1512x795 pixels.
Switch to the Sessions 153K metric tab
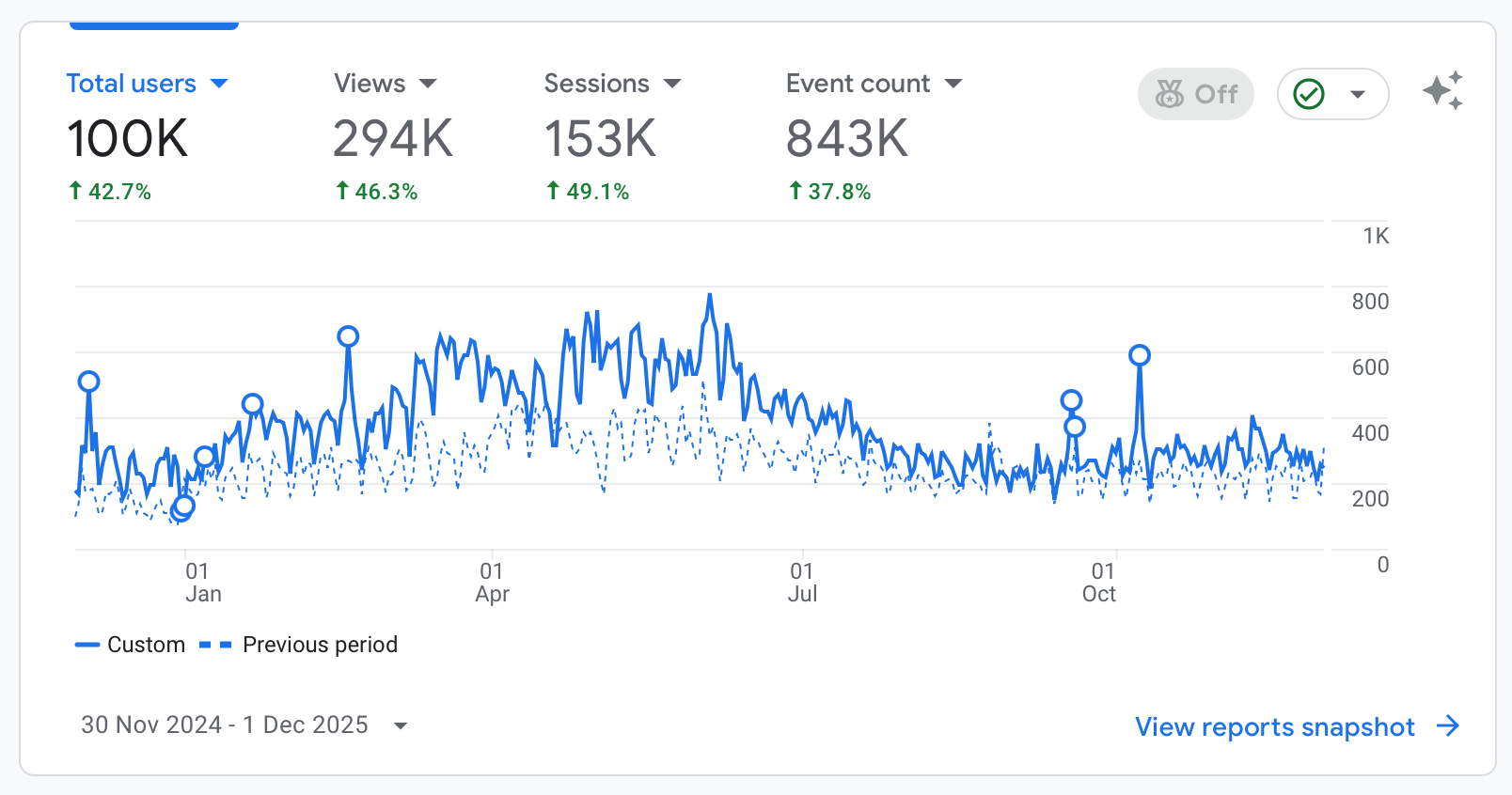[600, 138]
